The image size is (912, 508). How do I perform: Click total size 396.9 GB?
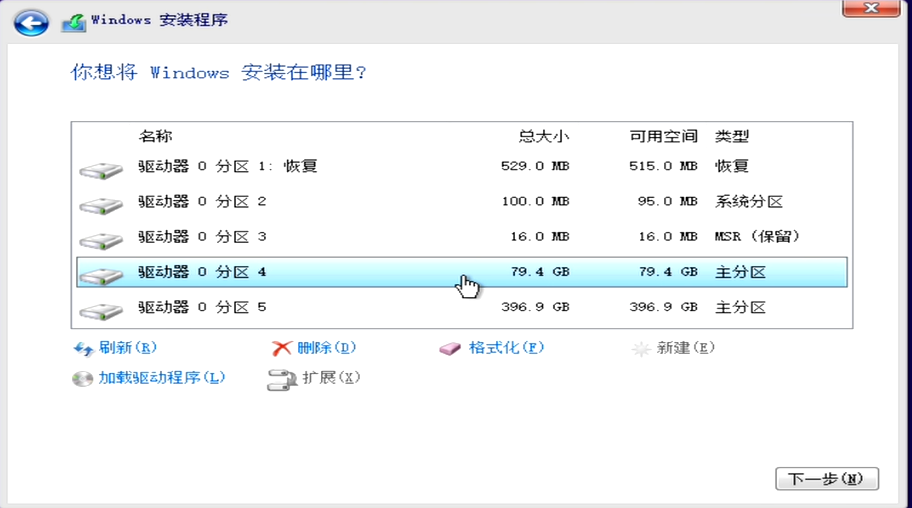point(535,307)
